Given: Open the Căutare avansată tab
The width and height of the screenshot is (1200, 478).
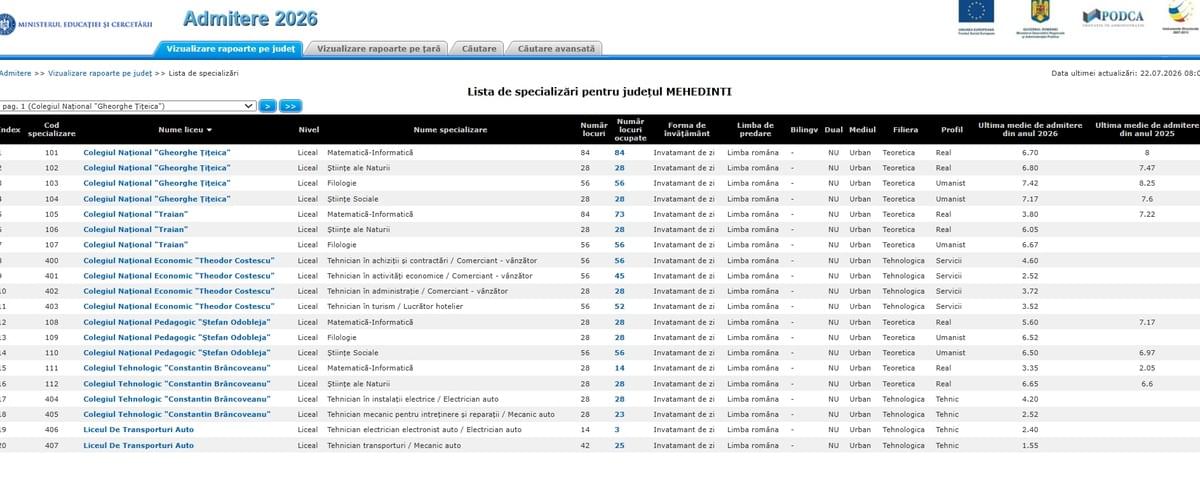Looking at the screenshot, I should tap(556, 48).
